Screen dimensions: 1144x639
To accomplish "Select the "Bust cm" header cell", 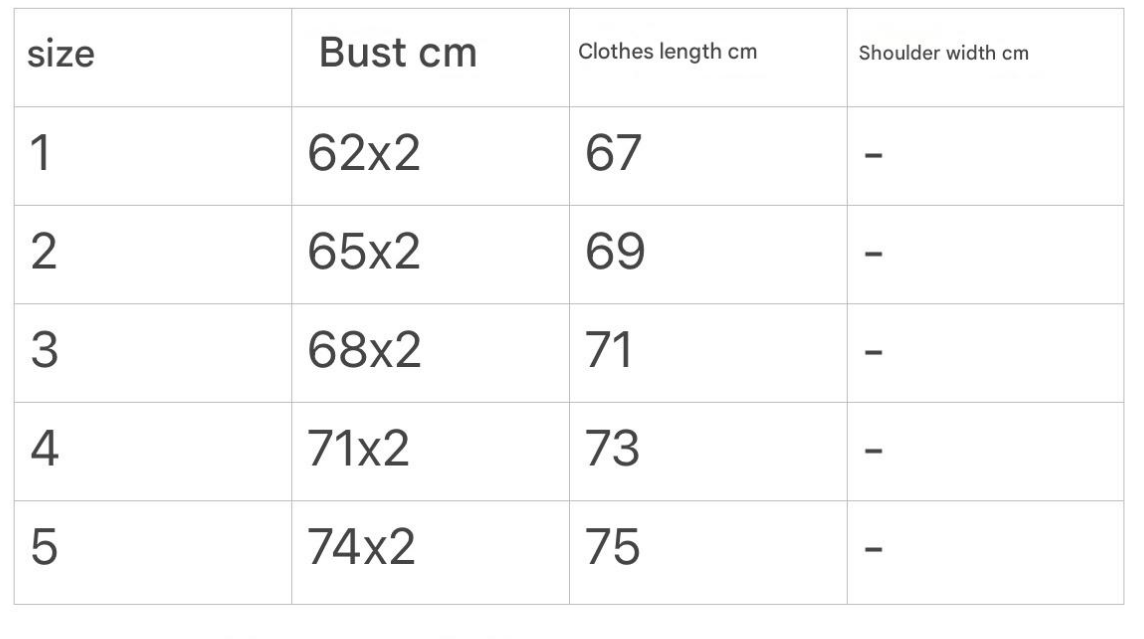I will coord(397,54).
